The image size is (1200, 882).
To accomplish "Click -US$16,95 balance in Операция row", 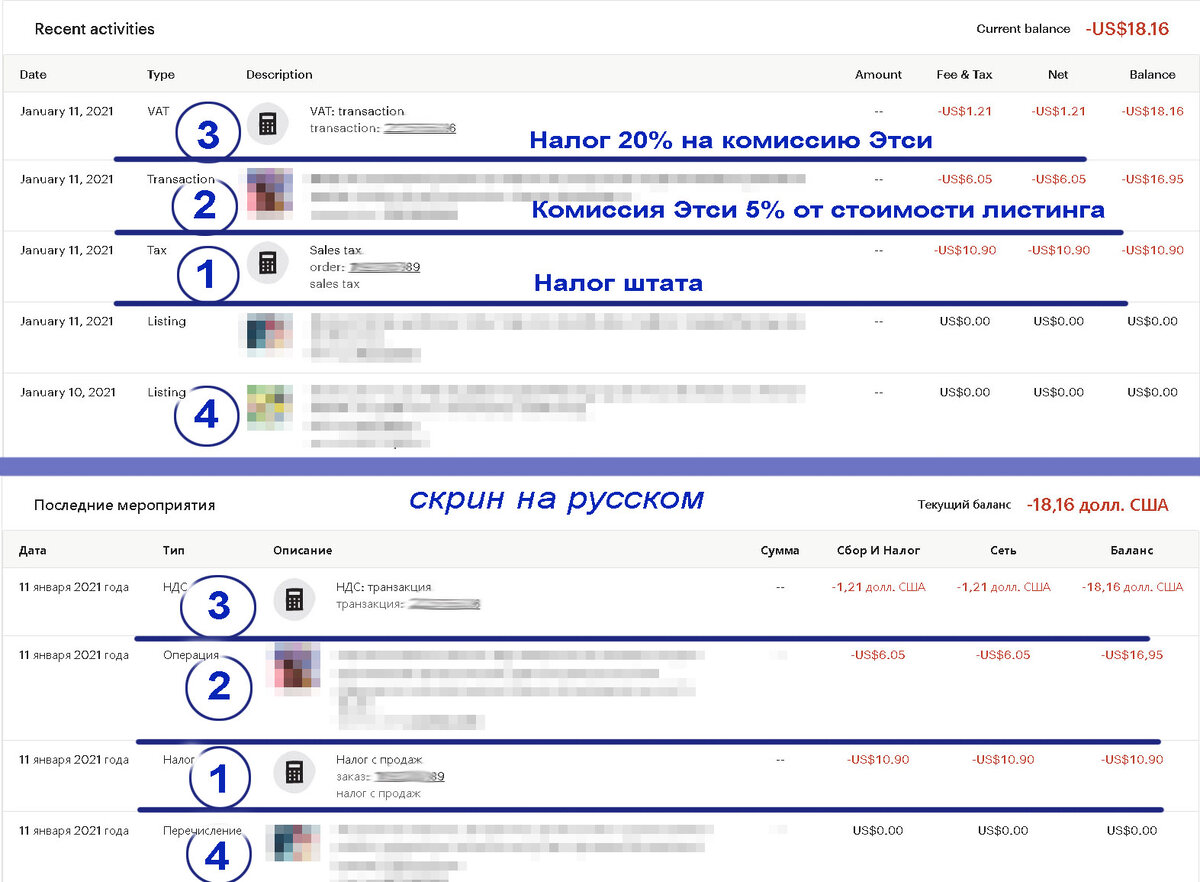I will [1132, 655].
